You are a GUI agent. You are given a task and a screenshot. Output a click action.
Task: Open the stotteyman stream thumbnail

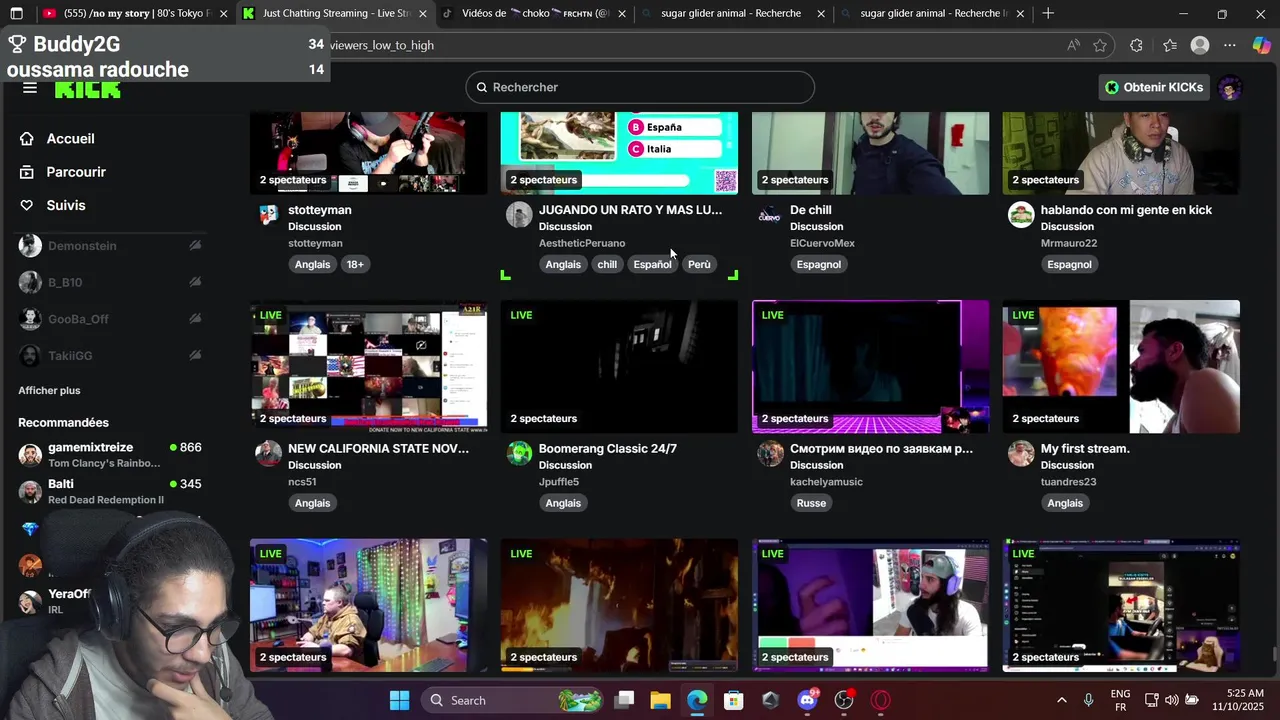369,153
